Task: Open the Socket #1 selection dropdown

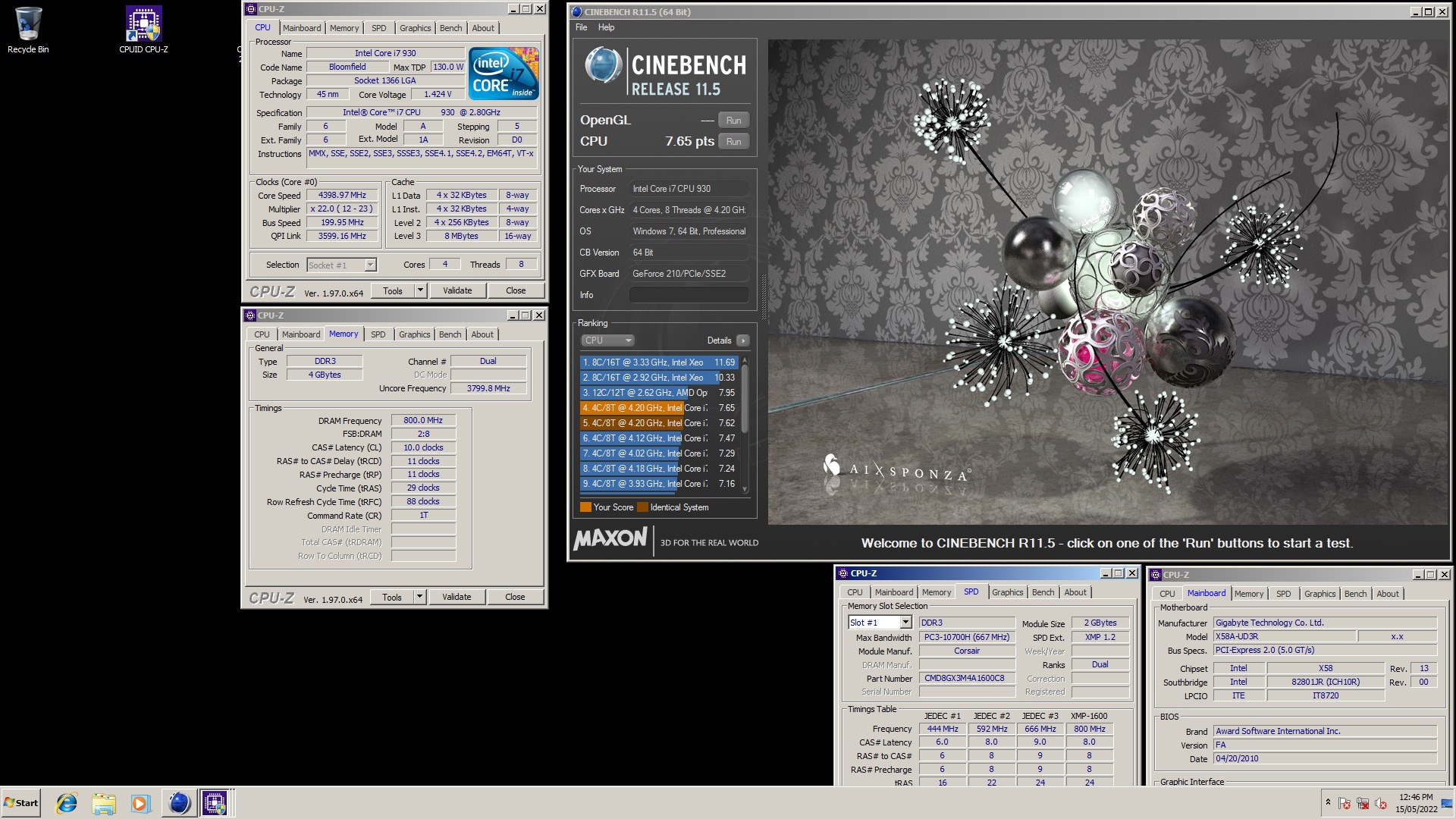Action: (370, 265)
